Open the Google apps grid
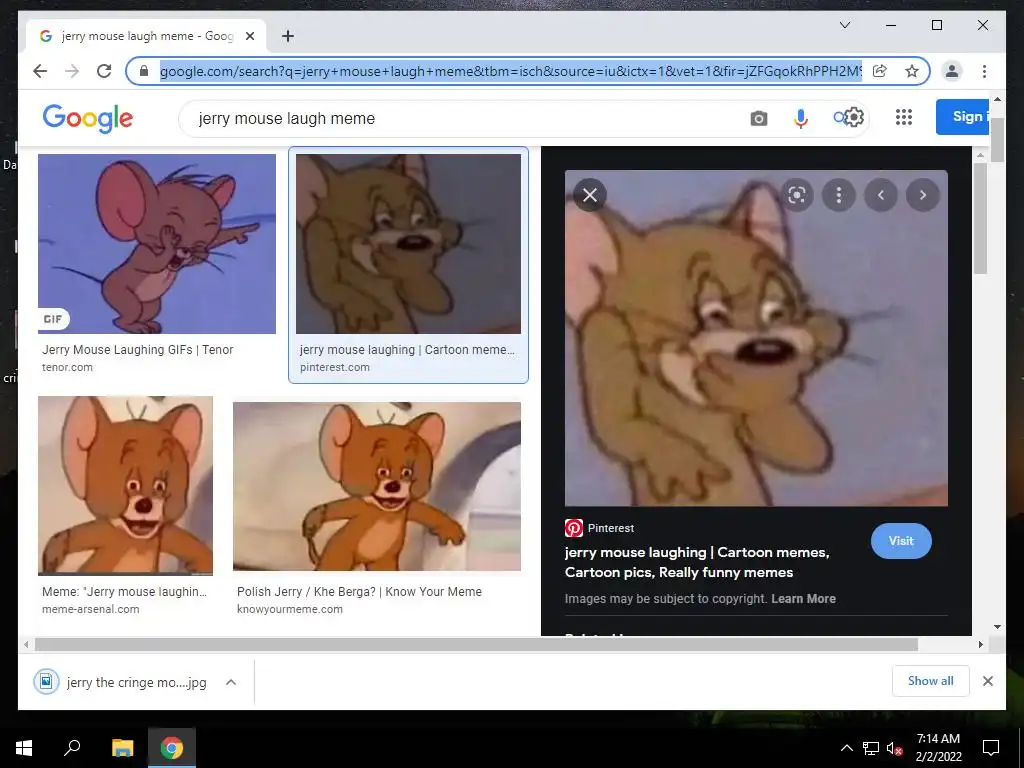Image resolution: width=1024 pixels, height=768 pixels. tap(904, 117)
